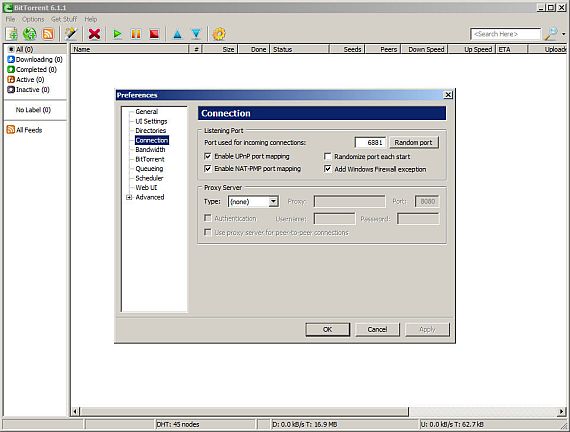Open the Options menu
The width and height of the screenshot is (570, 432).
(33, 19)
